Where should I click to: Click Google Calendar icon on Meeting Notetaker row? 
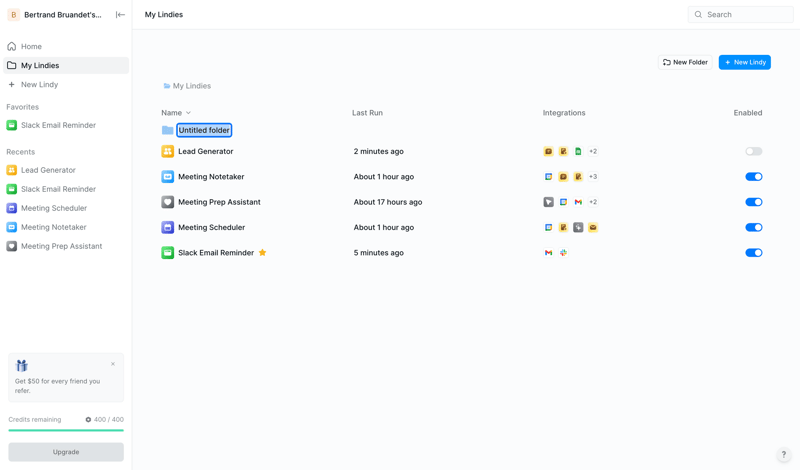pos(548,177)
